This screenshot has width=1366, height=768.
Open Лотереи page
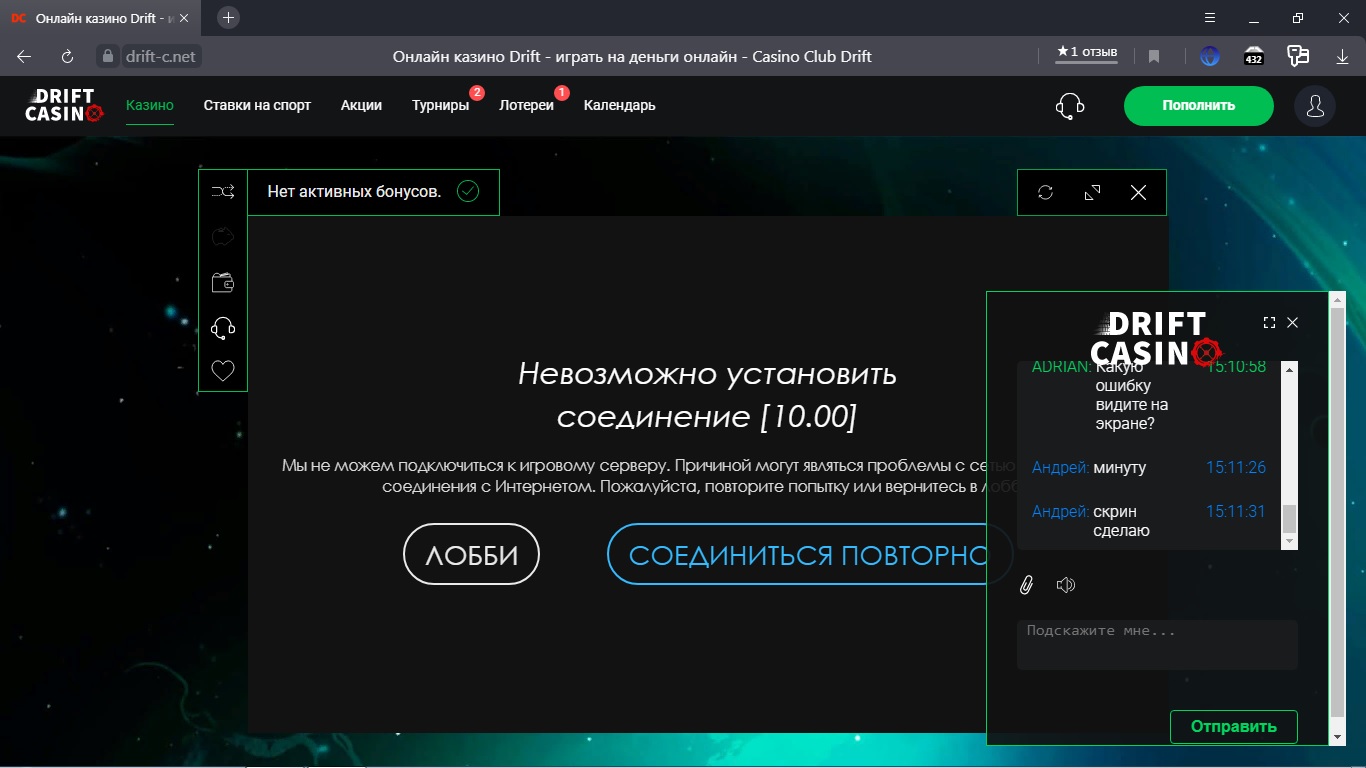527,105
